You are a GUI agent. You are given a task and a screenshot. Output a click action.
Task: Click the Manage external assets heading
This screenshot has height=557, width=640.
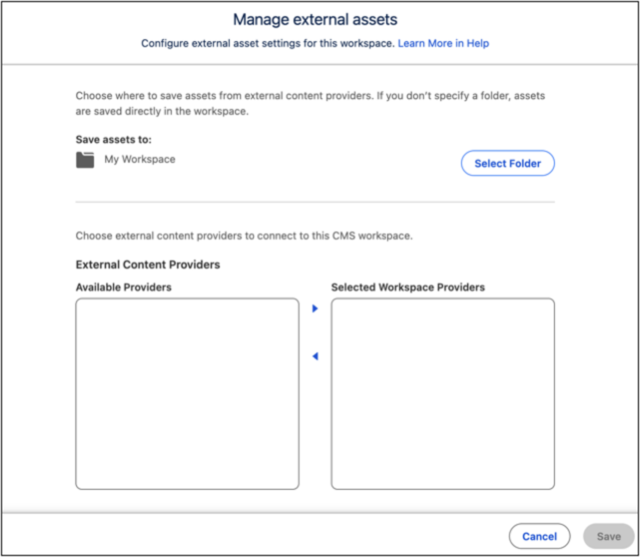pyautogui.click(x=315, y=19)
